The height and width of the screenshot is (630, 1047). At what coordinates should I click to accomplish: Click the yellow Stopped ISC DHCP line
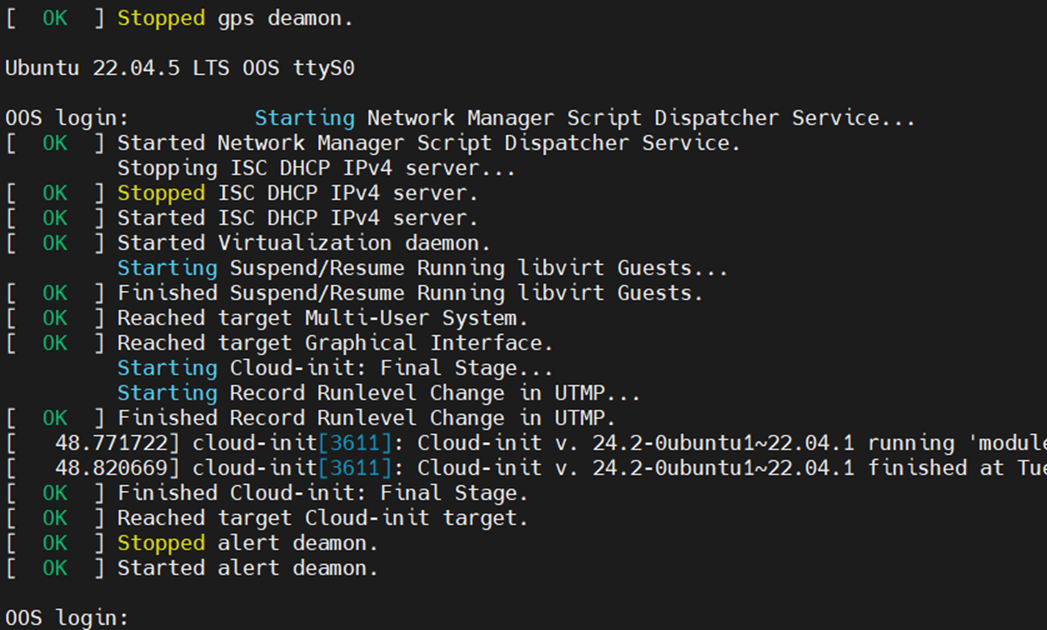pyautogui.click(x=242, y=193)
